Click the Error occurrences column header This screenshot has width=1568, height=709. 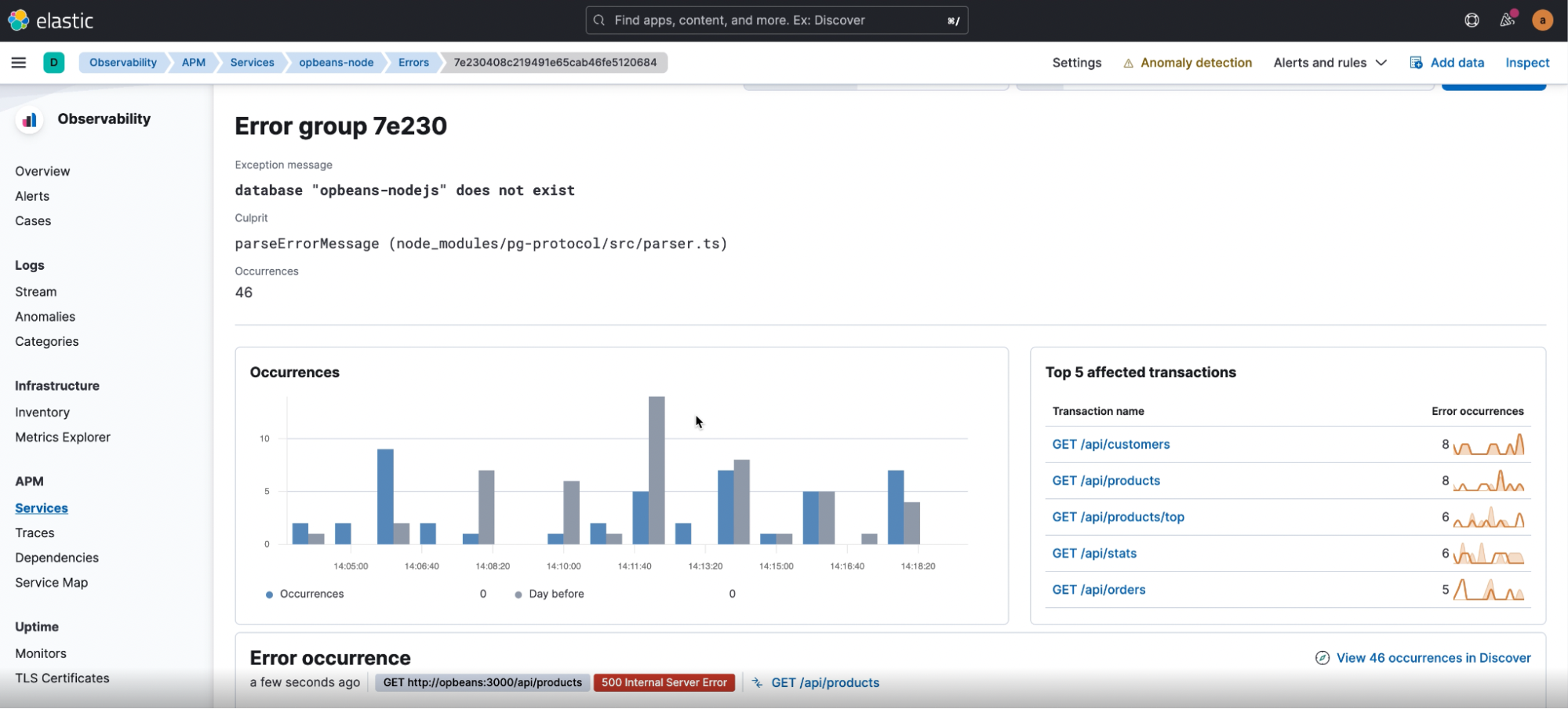(1477, 412)
